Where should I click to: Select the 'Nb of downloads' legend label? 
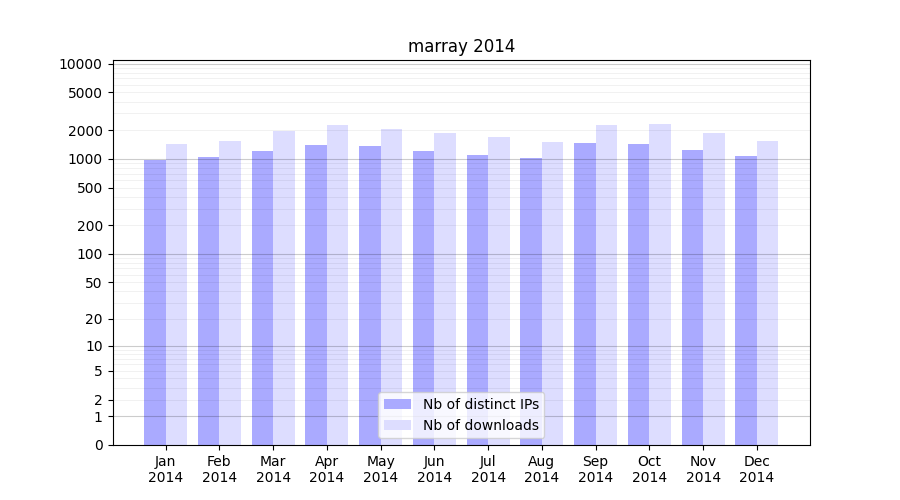480,425
